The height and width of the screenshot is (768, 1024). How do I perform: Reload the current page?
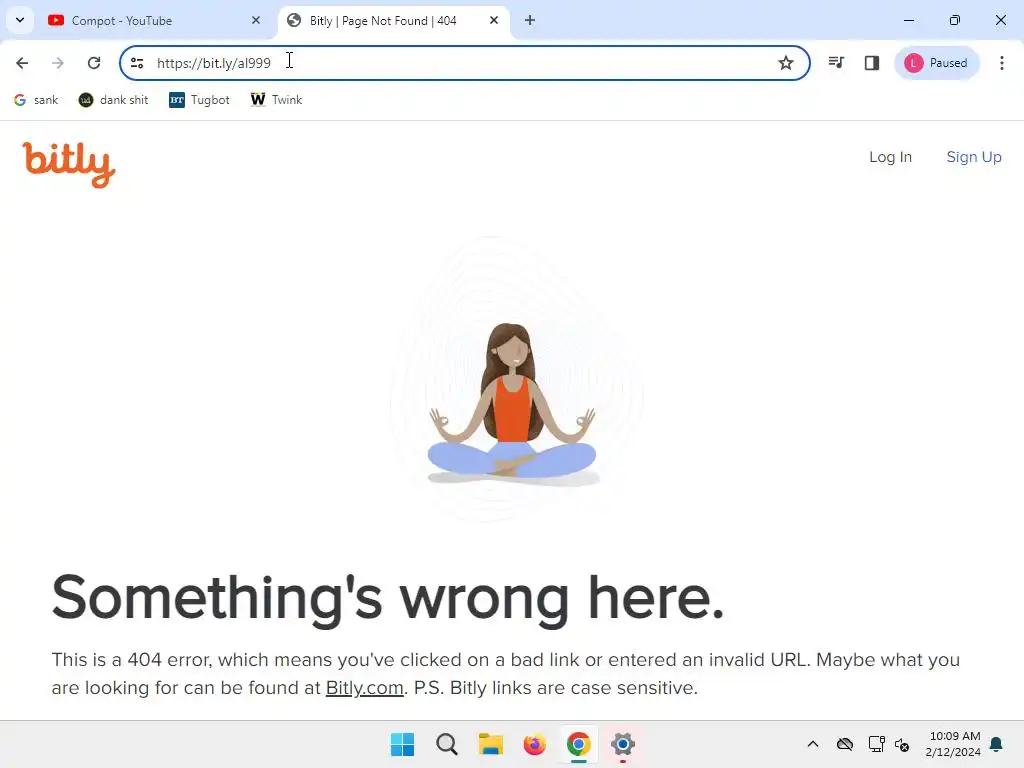[x=94, y=63]
